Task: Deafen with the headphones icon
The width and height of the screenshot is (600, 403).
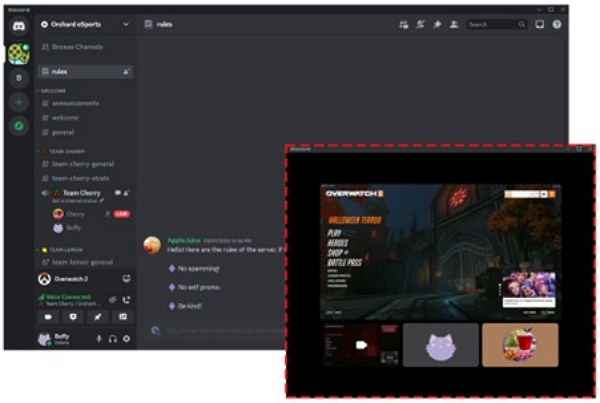Action: tap(112, 339)
